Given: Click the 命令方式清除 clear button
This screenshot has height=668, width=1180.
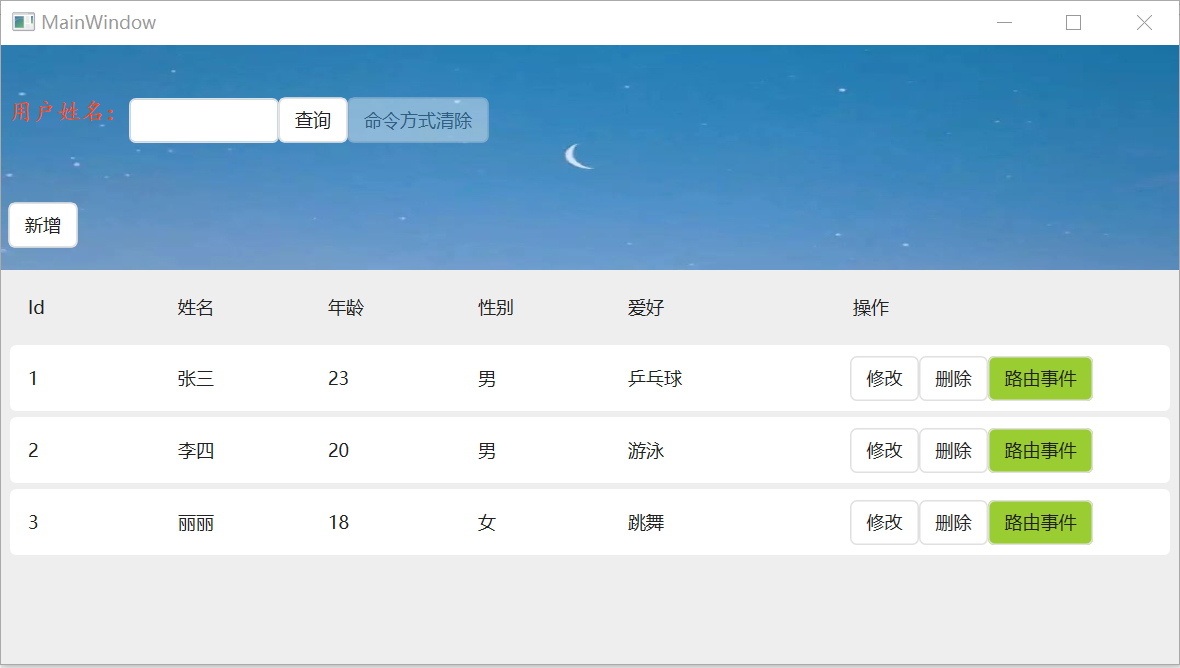Looking at the screenshot, I should 418,119.
